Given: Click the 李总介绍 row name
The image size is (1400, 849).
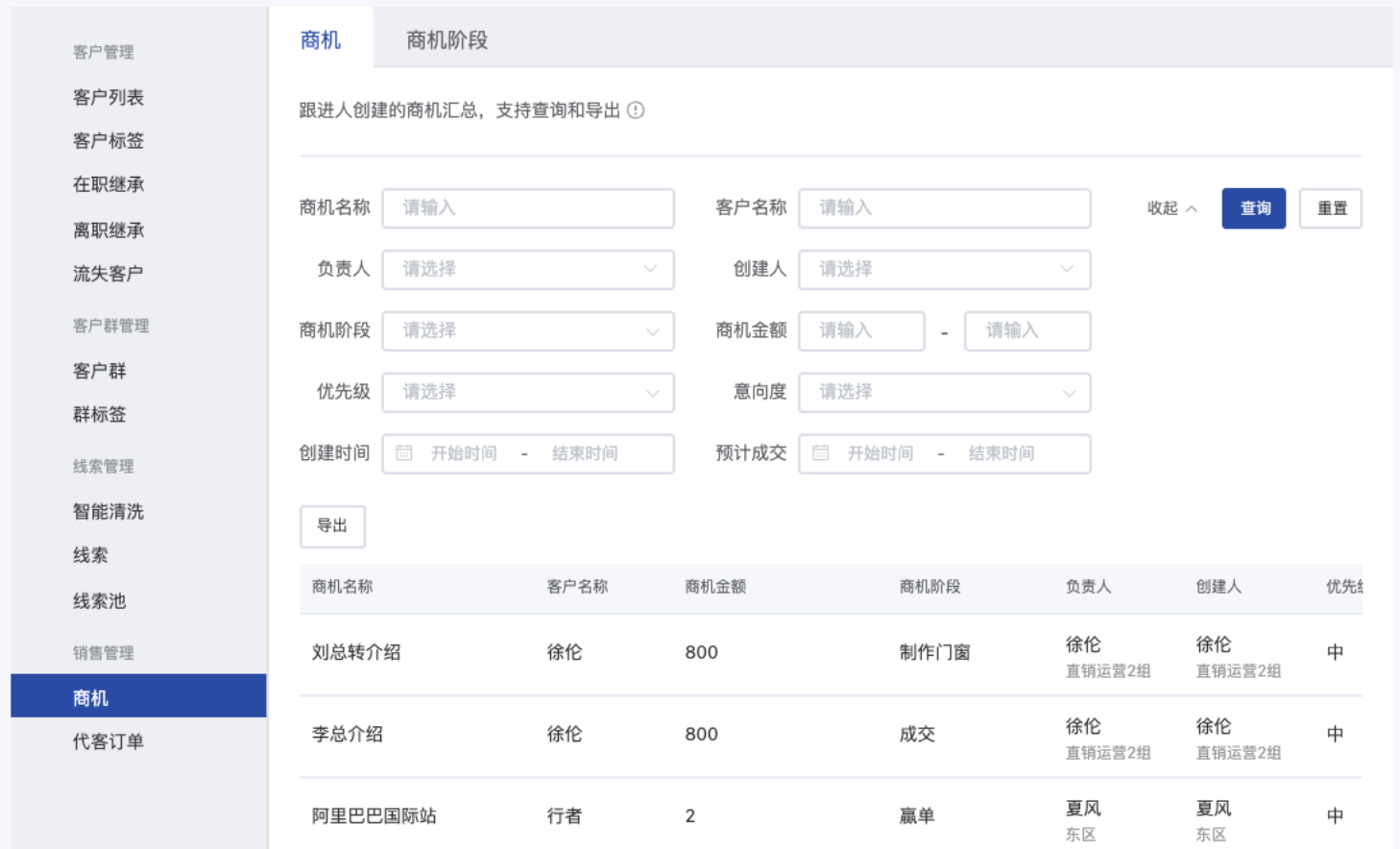Looking at the screenshot, I should 348,734.
